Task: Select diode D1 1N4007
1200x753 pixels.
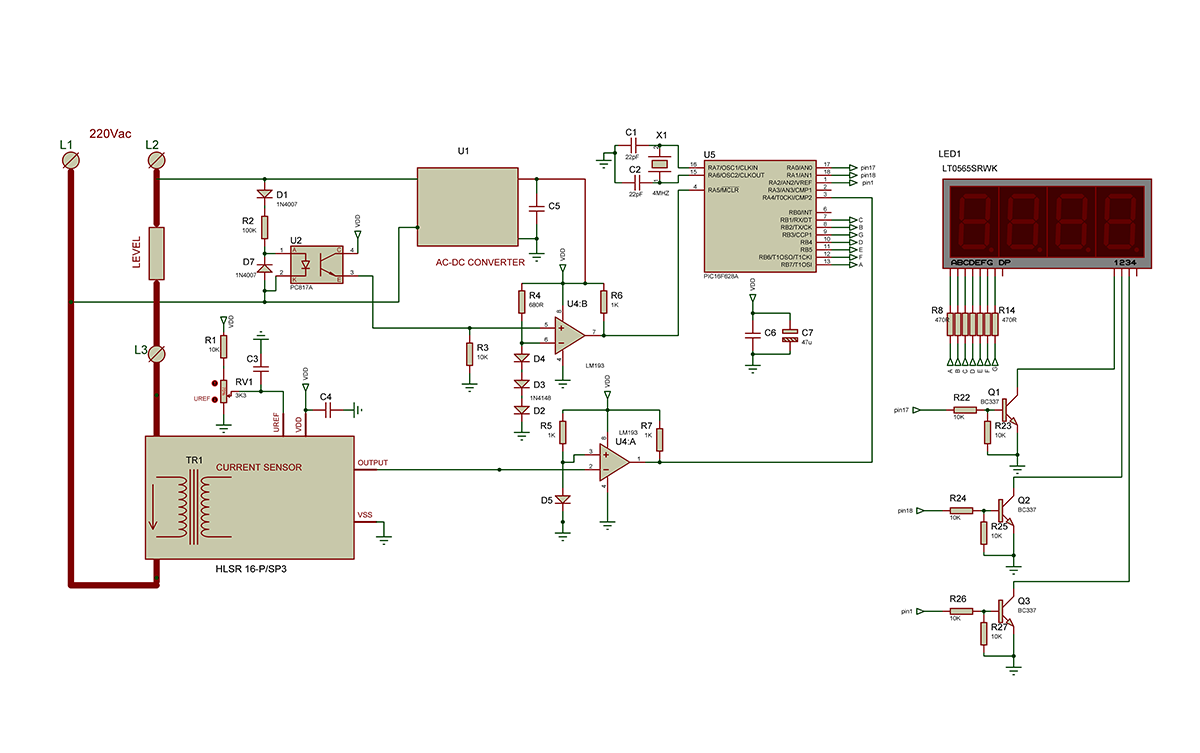Action: click(265, 195)
